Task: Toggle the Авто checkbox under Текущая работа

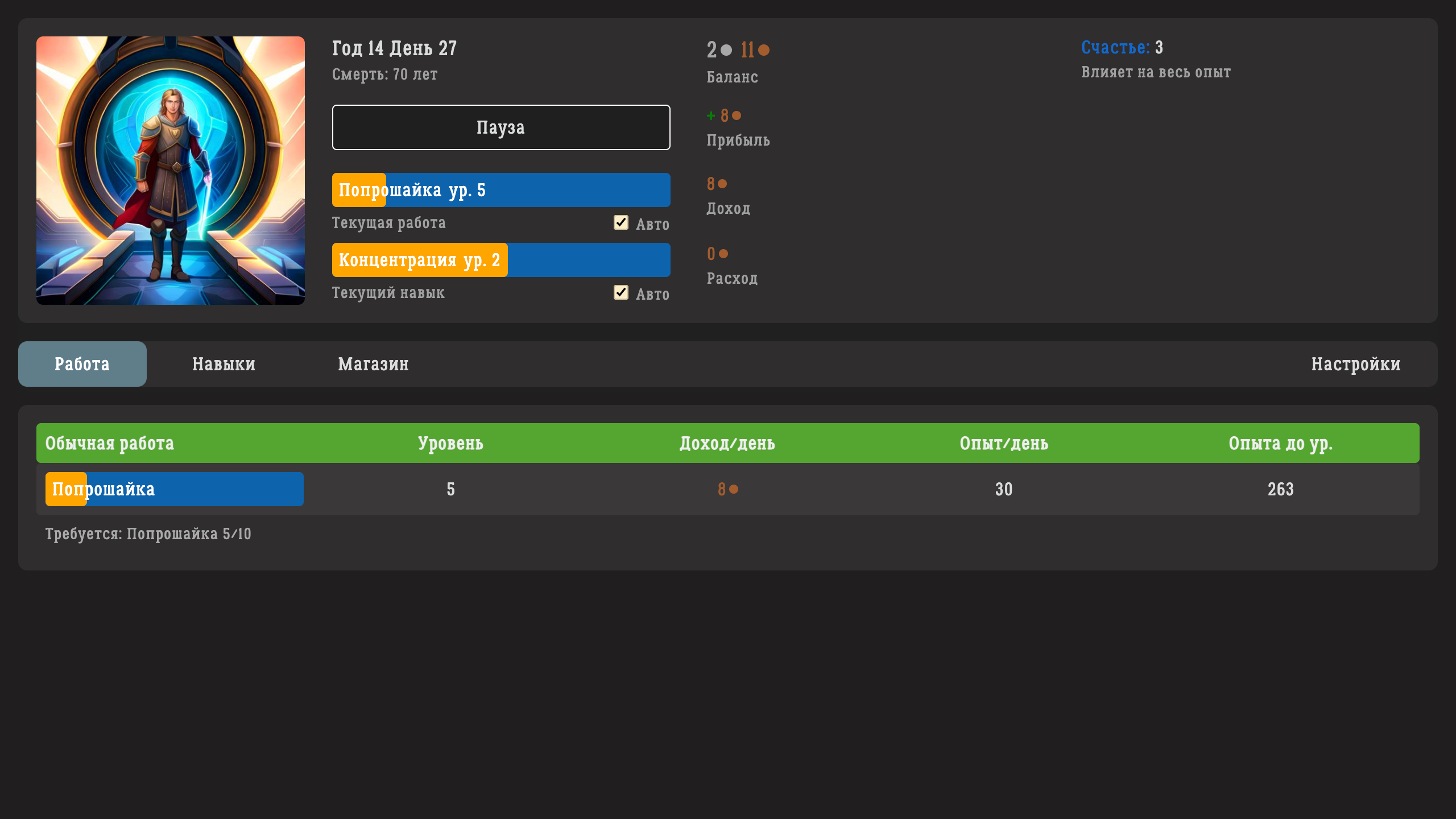Action: coord(621,222)
